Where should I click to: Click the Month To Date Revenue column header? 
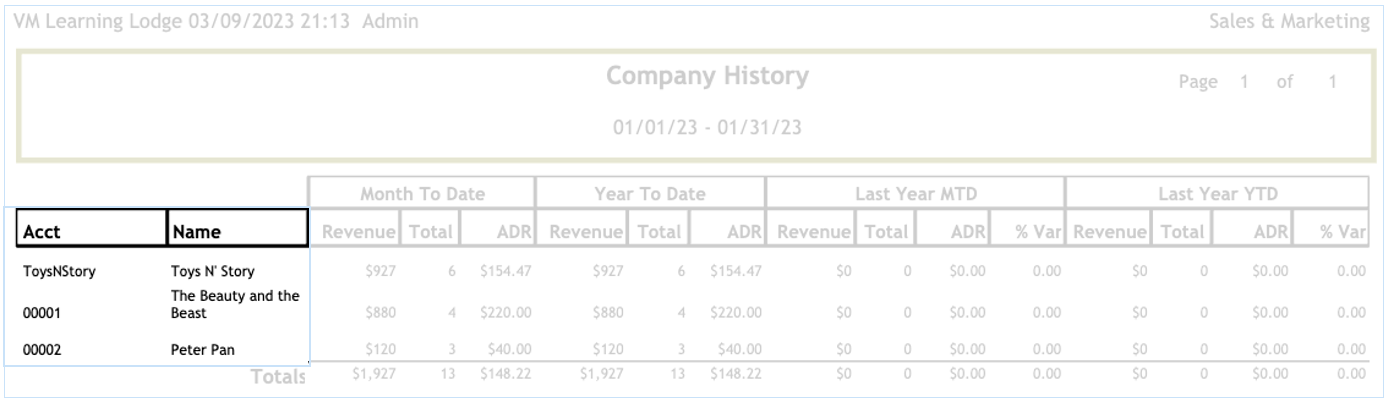pyautogui.click(x=353, y=232)
